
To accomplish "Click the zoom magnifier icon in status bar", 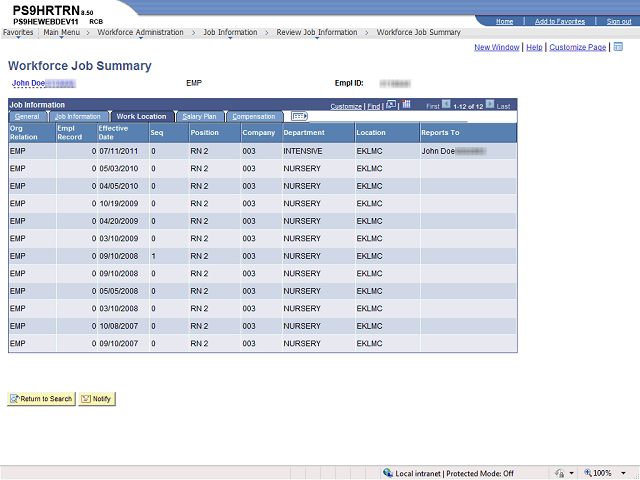I will point(588,473).
